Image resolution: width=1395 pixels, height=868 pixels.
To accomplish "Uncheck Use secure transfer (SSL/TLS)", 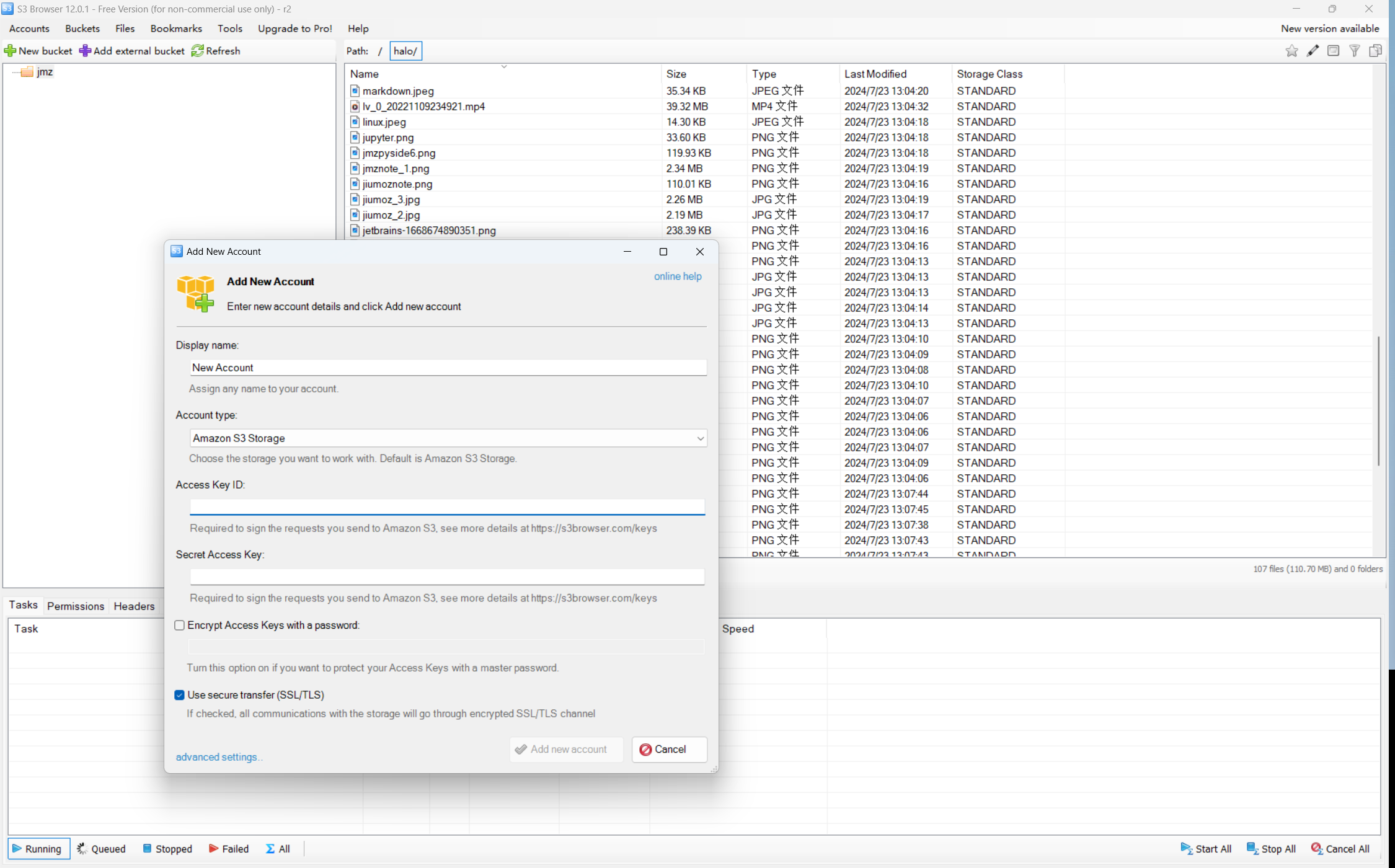I will (x=180, y=695).
